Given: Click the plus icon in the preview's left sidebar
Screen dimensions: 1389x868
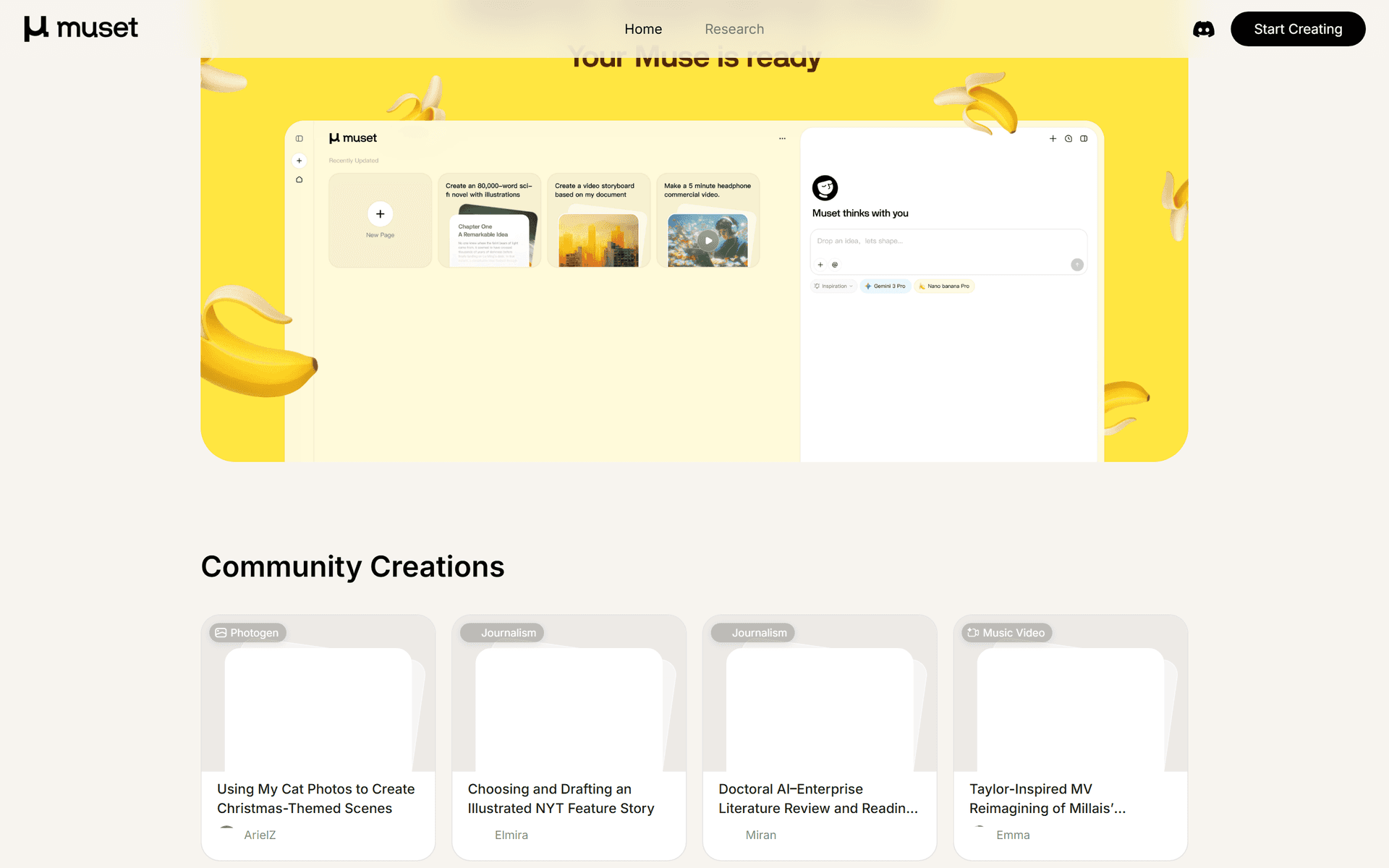Looking at the screenshot, I should [300, 161].
